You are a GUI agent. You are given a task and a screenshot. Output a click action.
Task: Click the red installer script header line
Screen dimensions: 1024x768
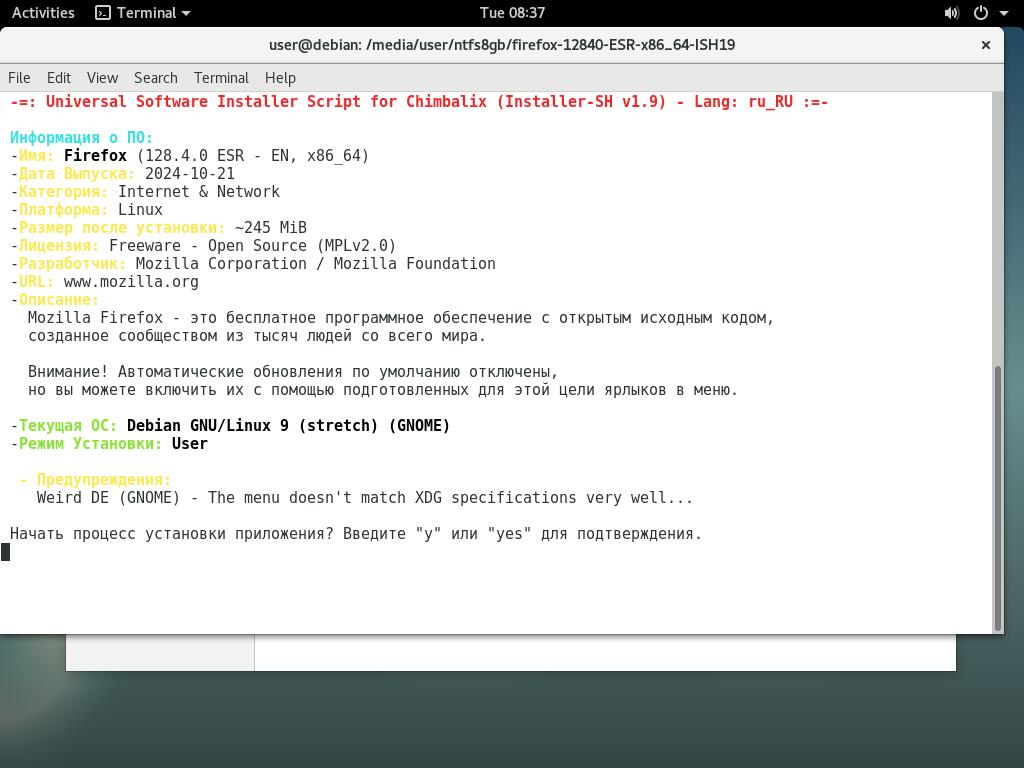click(419, 102)
